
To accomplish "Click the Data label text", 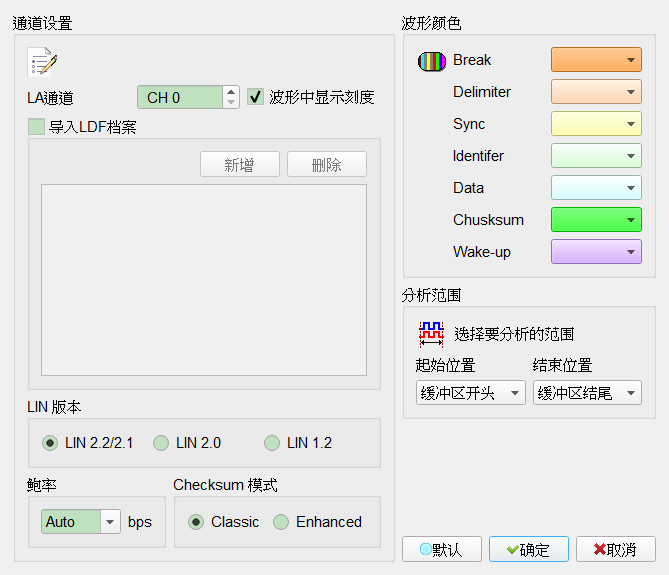I will point(468,188).
